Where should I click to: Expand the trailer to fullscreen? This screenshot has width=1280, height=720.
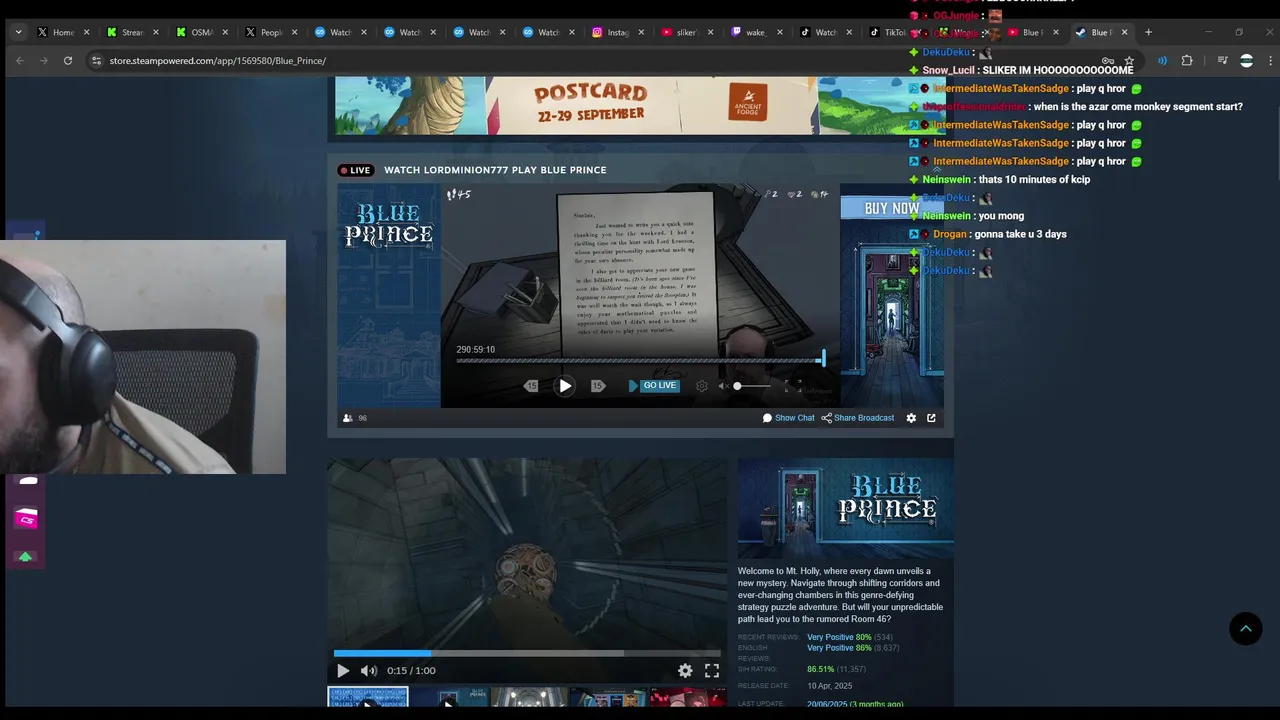pyautogui.click(x=712, y=671)
